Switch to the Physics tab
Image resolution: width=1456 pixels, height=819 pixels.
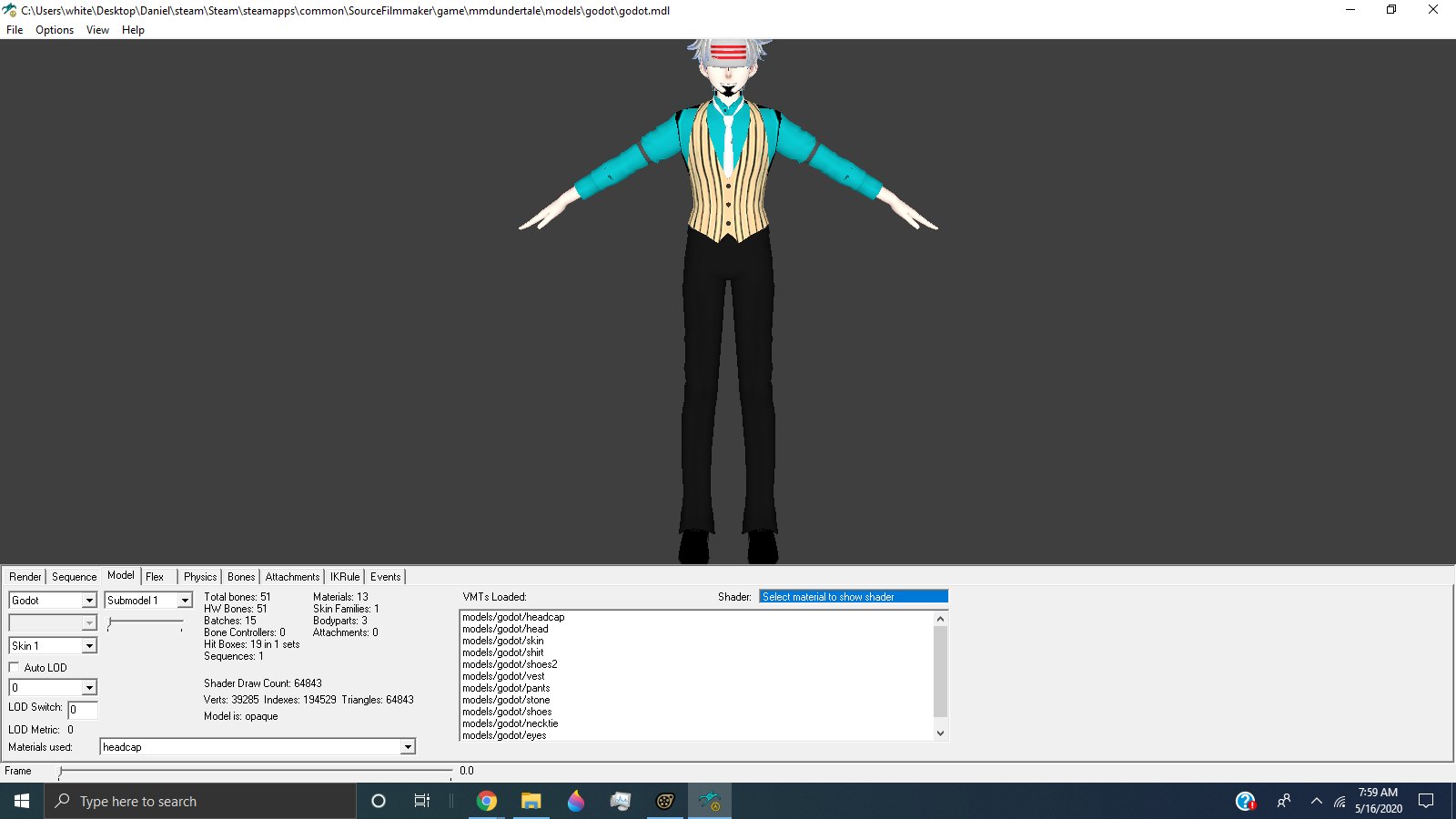pyautogui.click(x=200, y=577)
